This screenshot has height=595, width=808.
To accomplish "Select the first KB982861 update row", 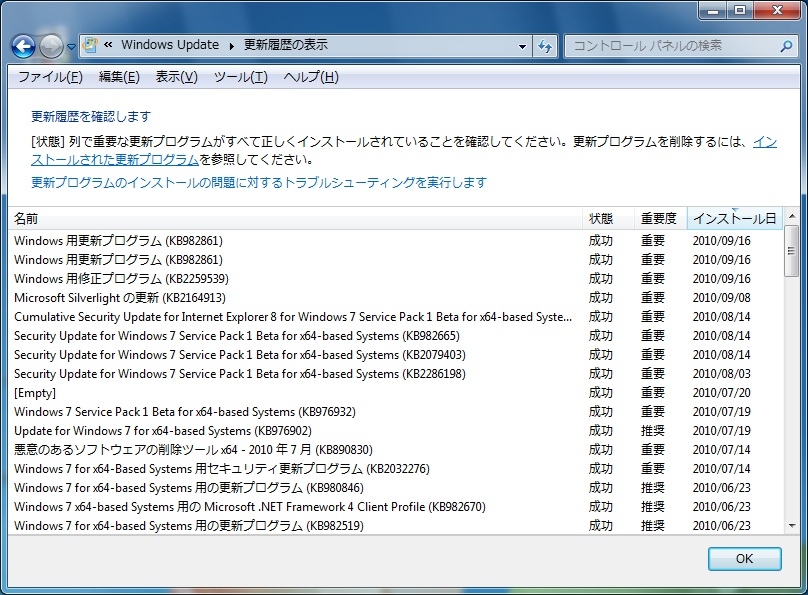I will pos(396,241).
